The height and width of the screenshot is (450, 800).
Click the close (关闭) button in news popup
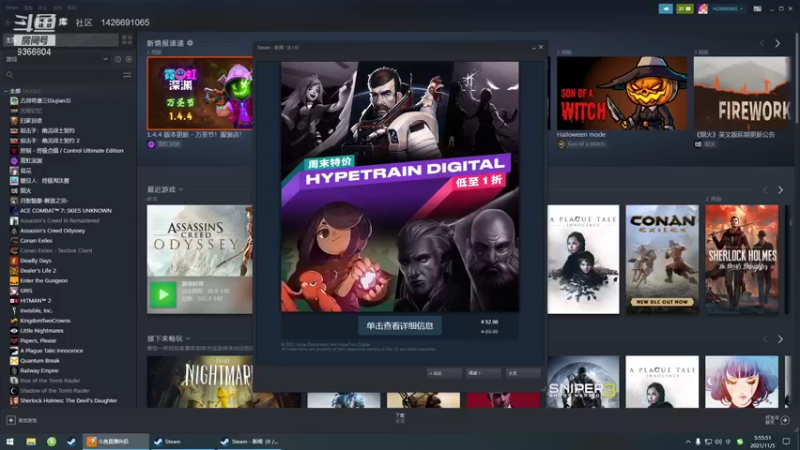(523, 373)
